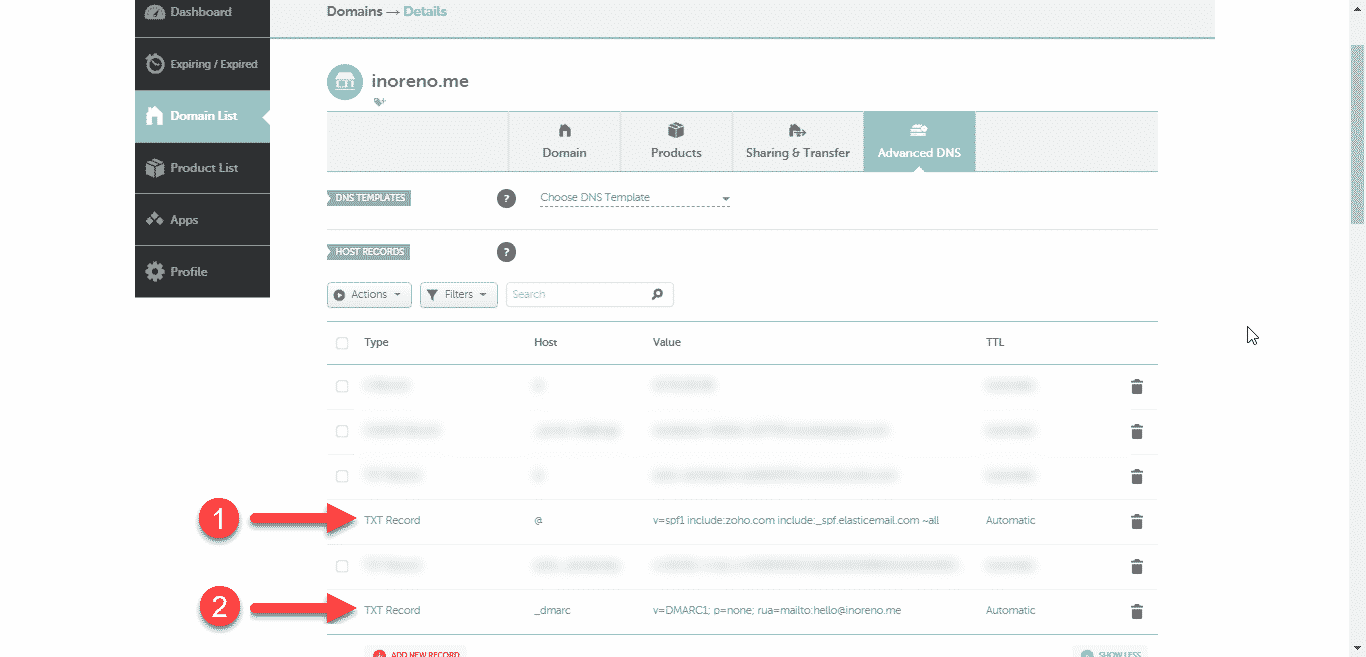Expand the Choose DNS Template dropdown
This screenshot has height=657, width=1366.
pyautogui.click(x=635, y=198)
